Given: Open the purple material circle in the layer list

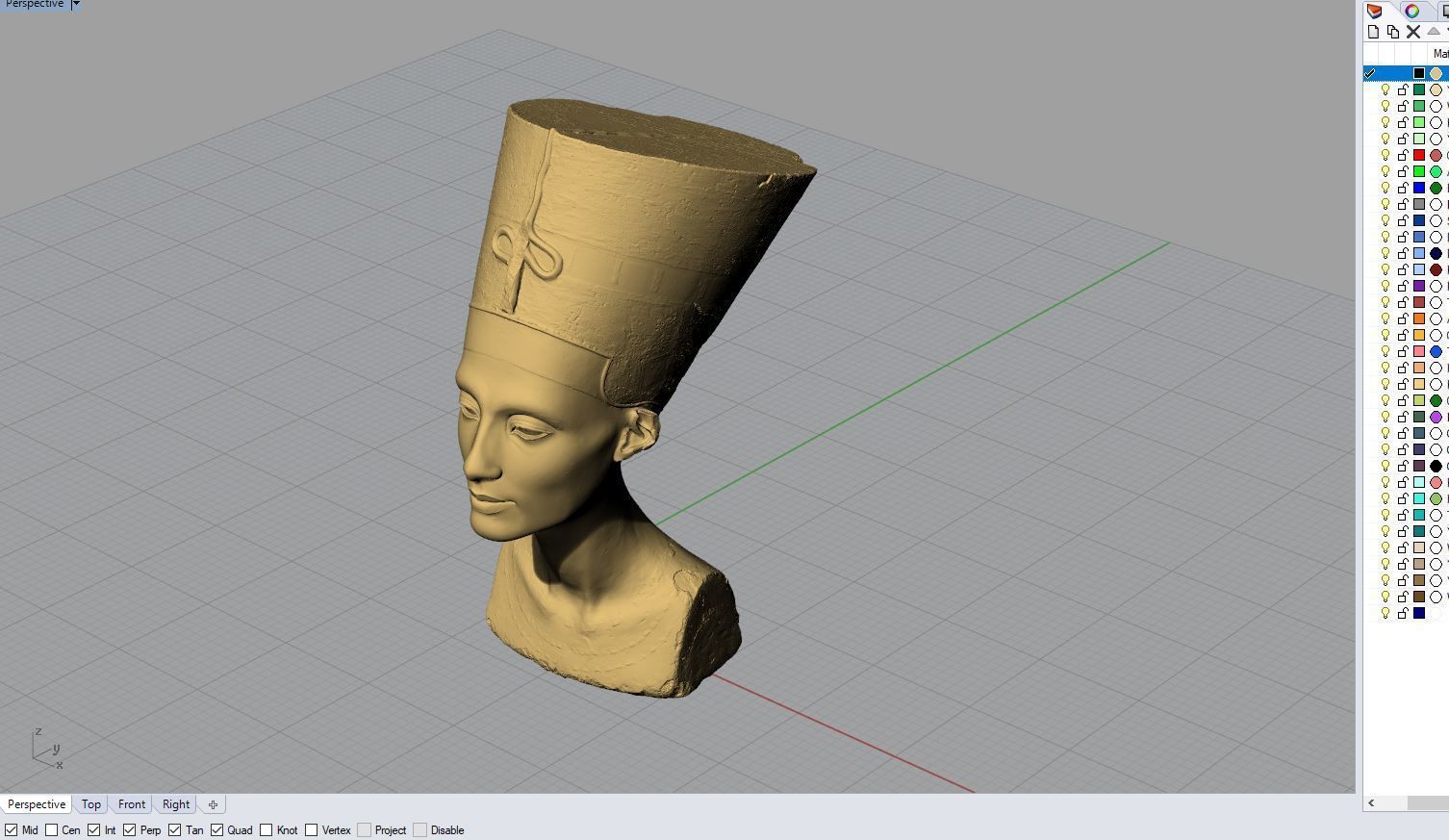Looking at the screenshot, I should [x=1436, y=417].
